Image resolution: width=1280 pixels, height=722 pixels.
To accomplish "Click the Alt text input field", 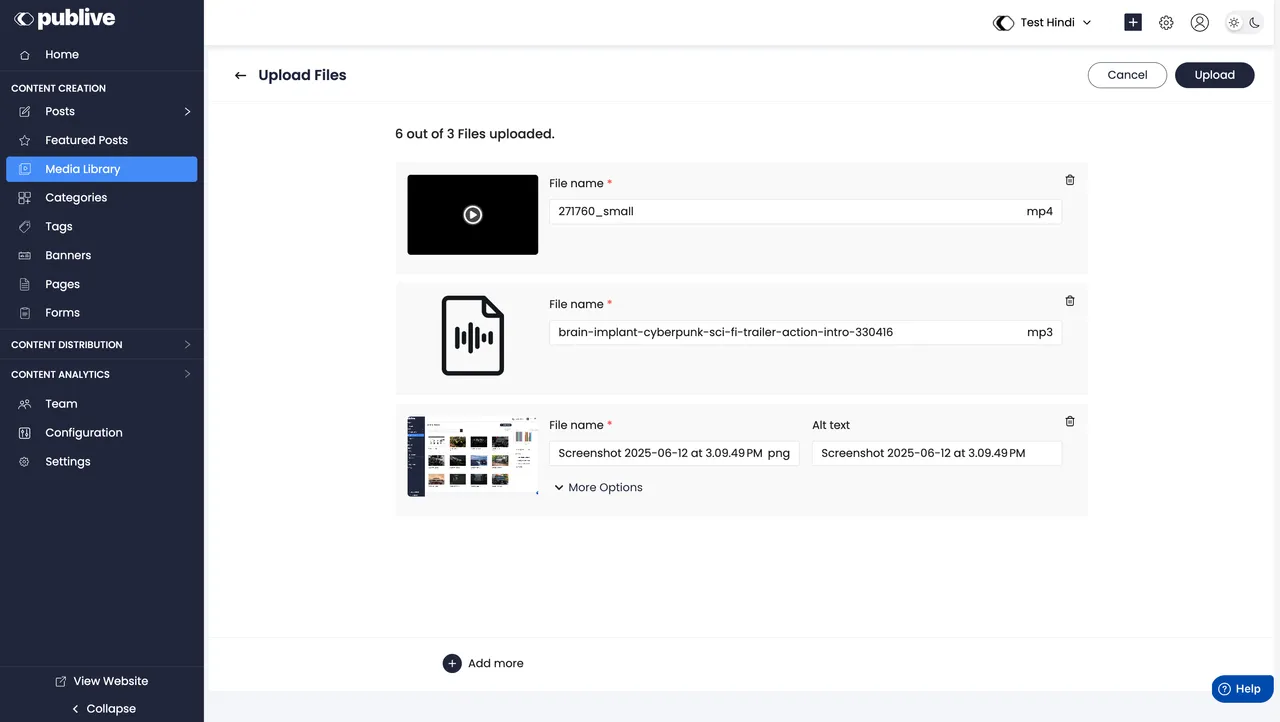I will 936,453.
